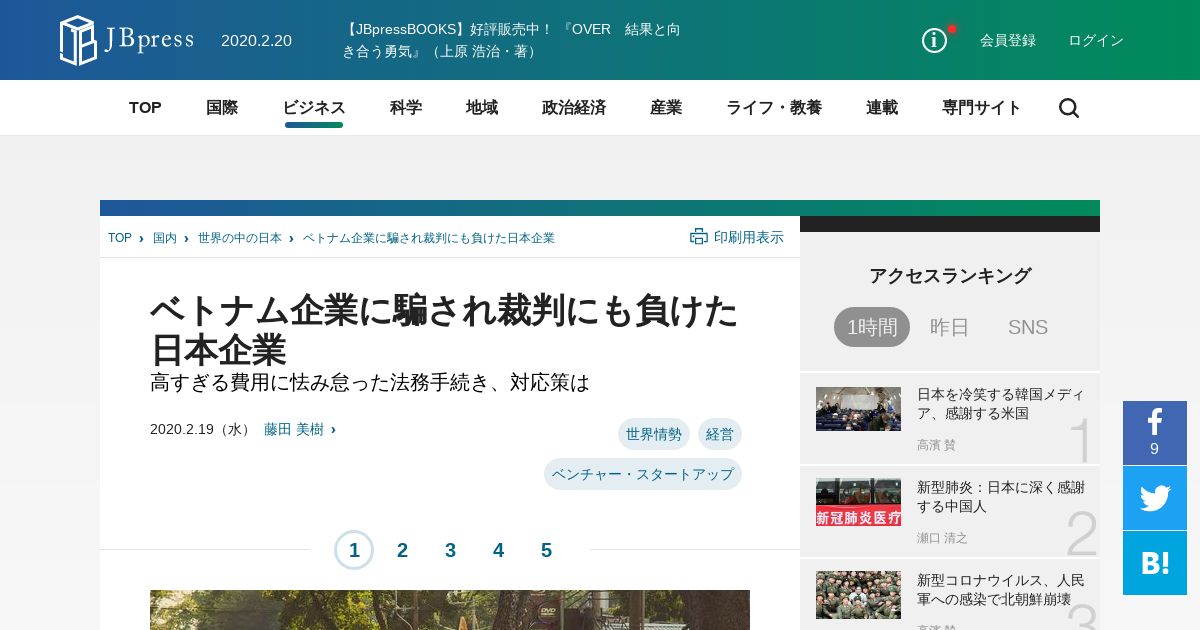This screenshot has height=630, width=1200.
Task: Open the information notification icon
Action: click(x=935, y=40)
